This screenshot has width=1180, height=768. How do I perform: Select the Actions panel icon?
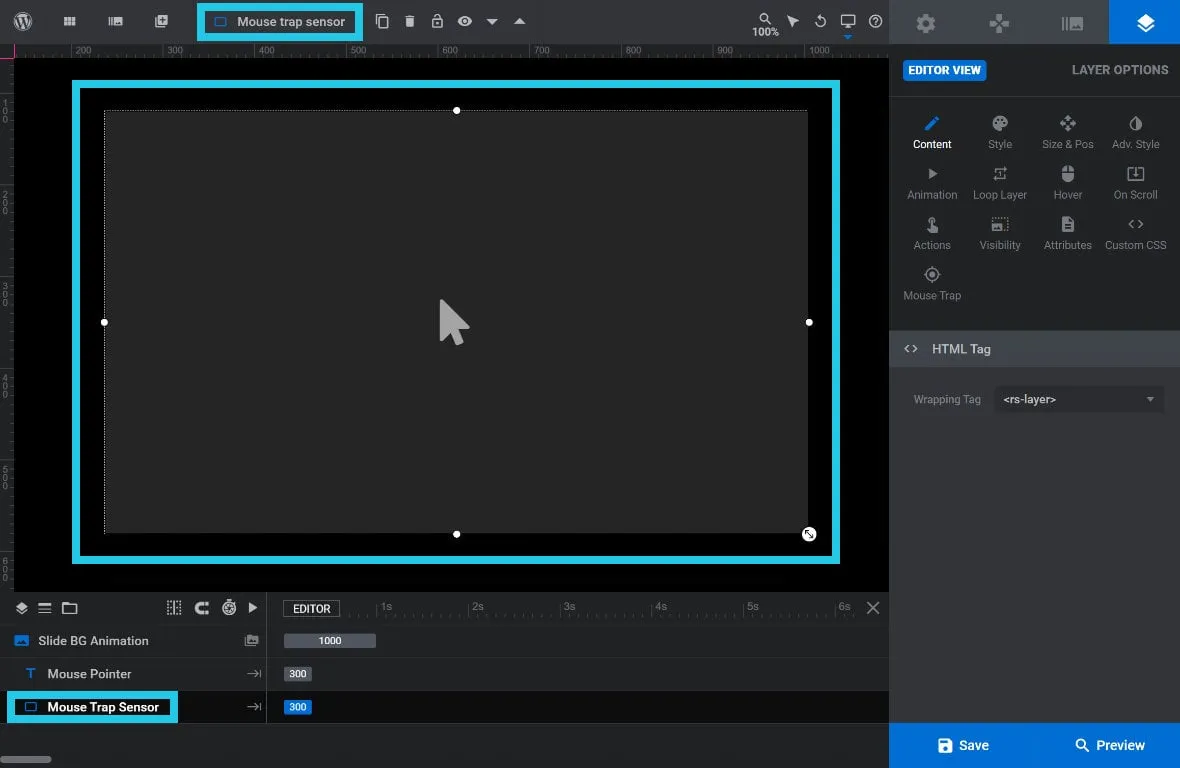click(x=931, y=231)
